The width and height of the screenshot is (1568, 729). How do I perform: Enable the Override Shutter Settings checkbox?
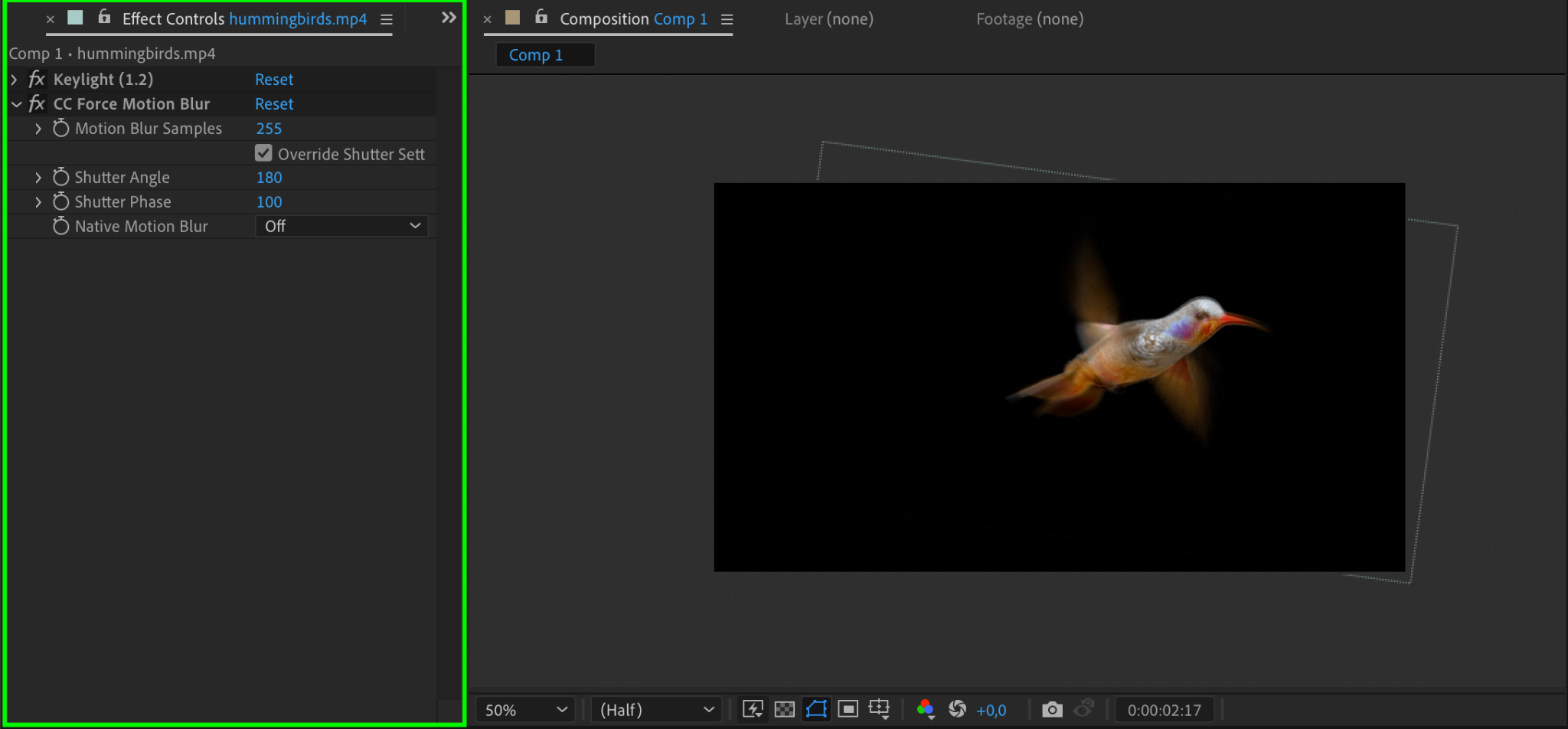point(263,153)
